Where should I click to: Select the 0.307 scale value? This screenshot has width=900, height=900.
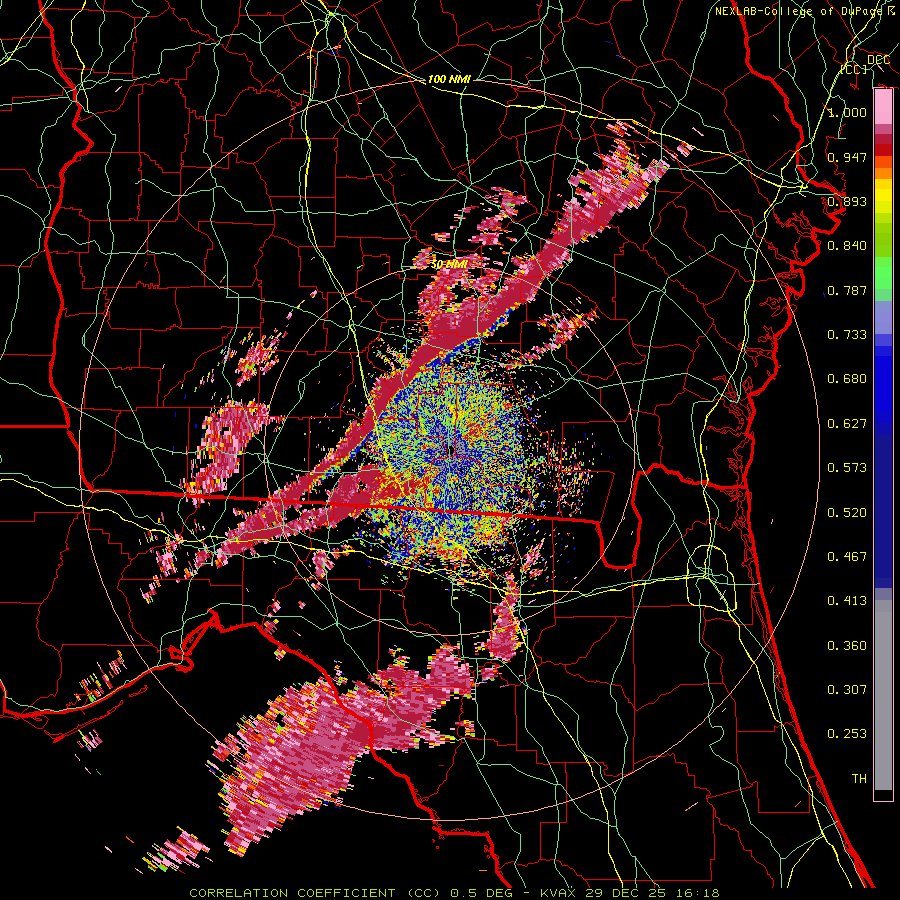847,690
